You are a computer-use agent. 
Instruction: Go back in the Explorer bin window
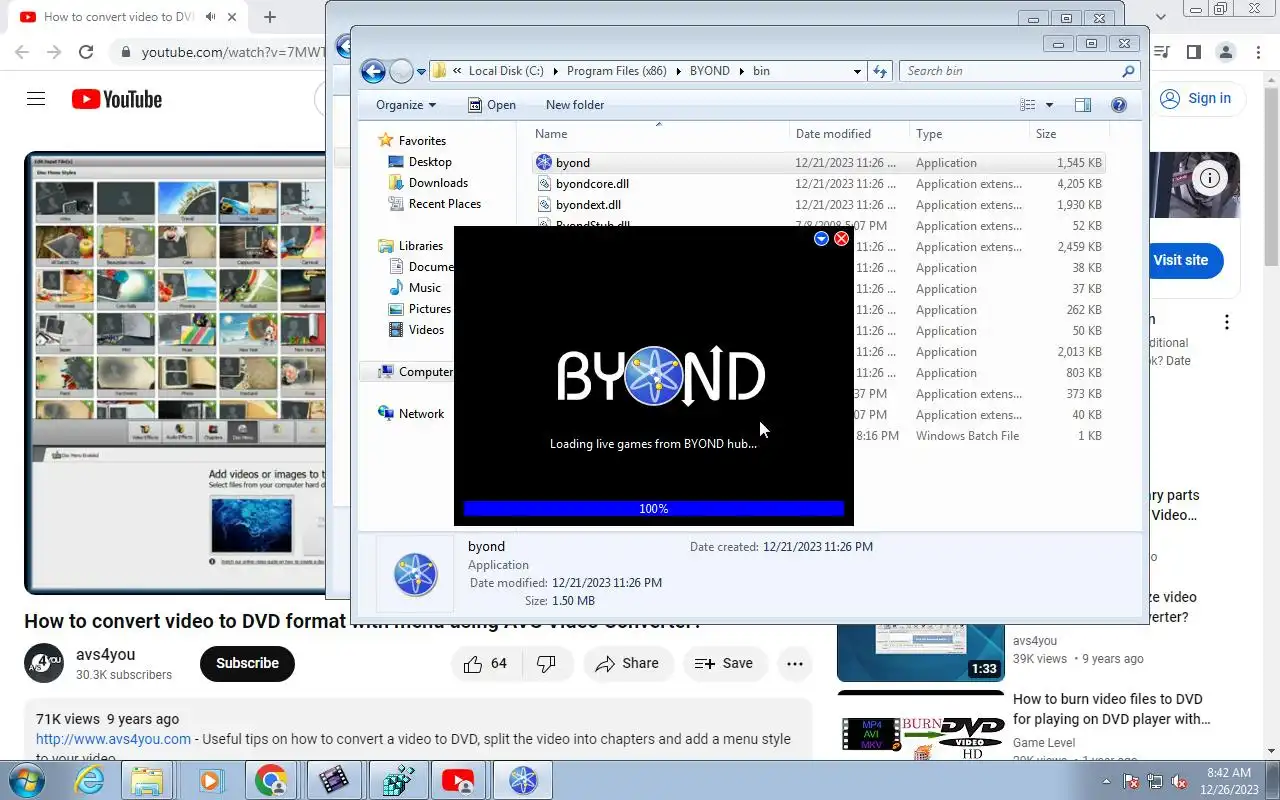[373, 71]
